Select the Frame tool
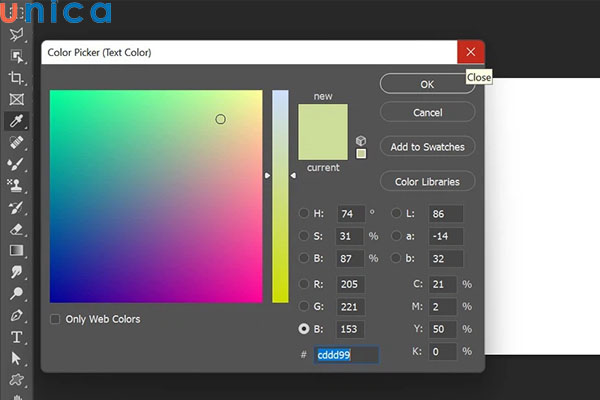The height and width of the screenshot is (400, 600). point(16,100)
